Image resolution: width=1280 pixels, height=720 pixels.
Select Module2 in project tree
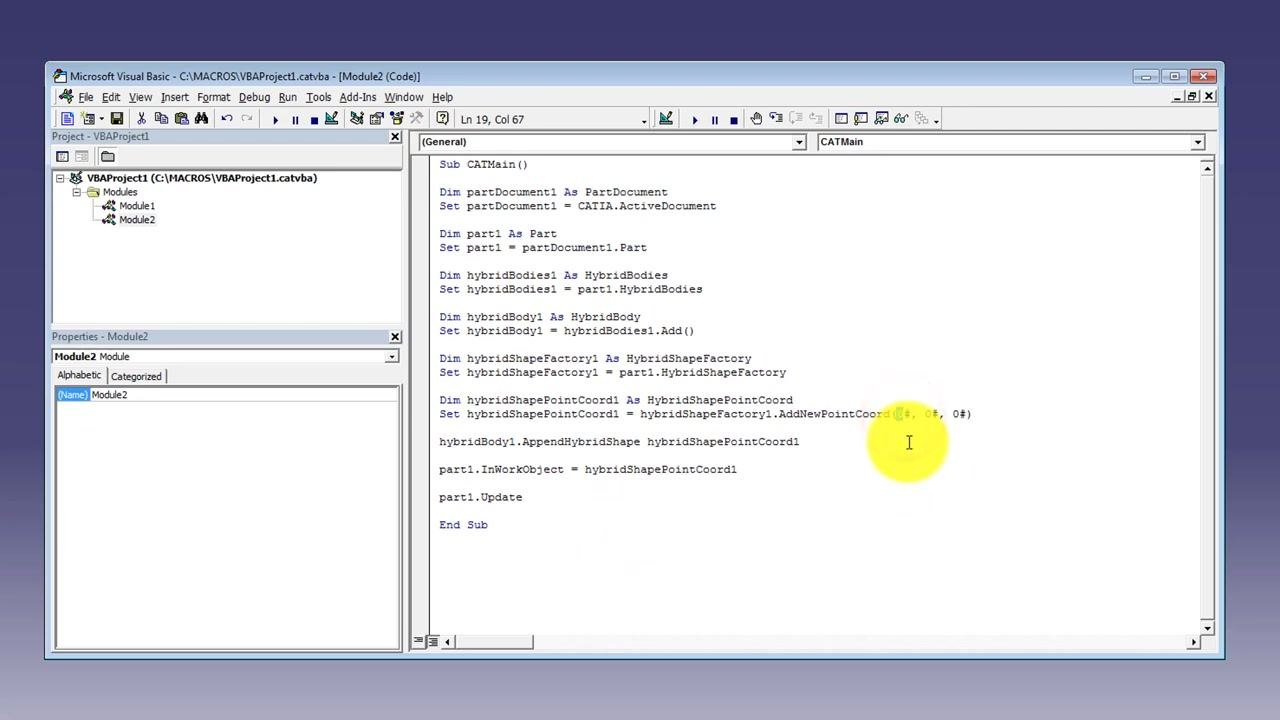pos(137,220)
